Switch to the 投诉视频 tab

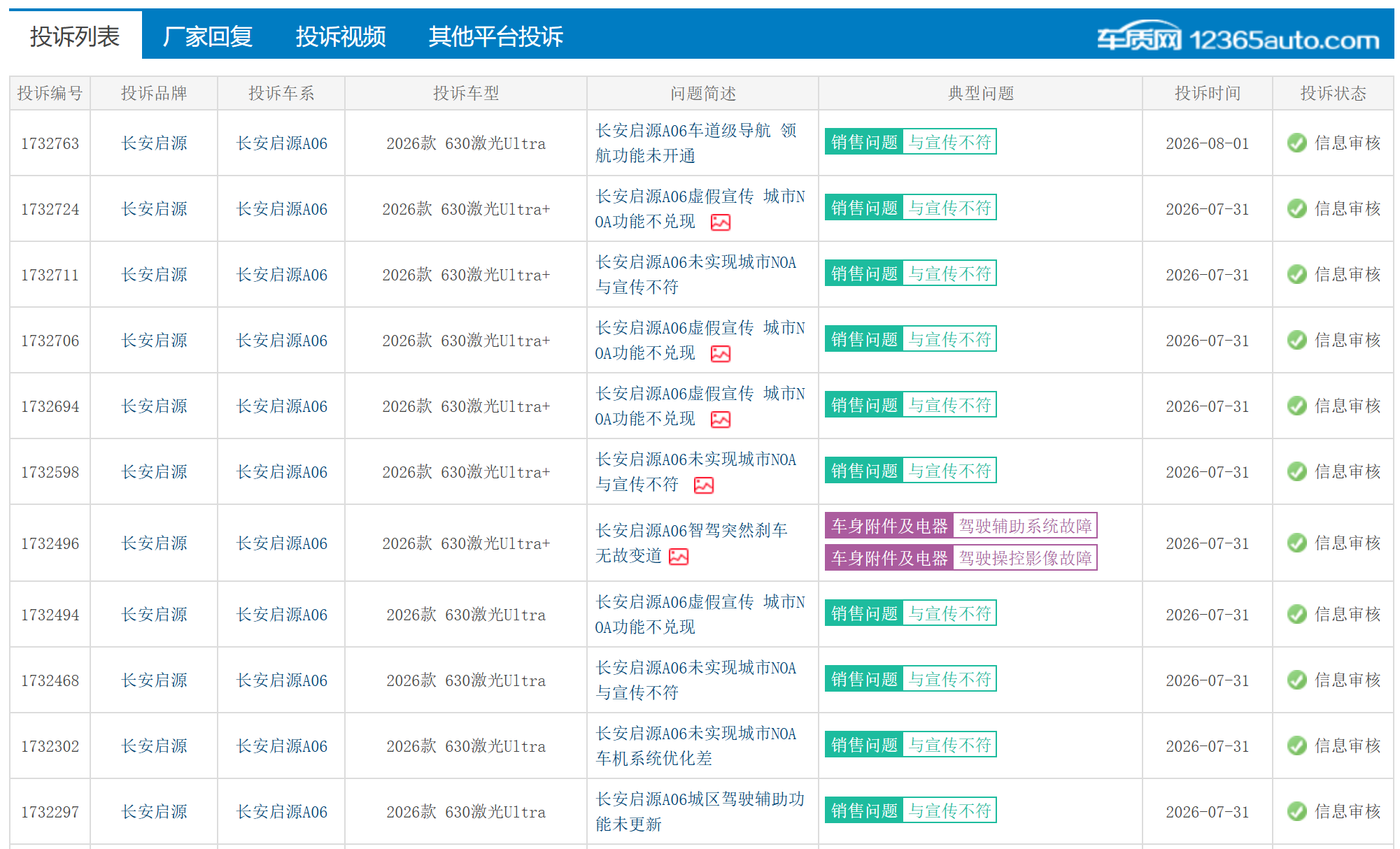pos(340,36)
